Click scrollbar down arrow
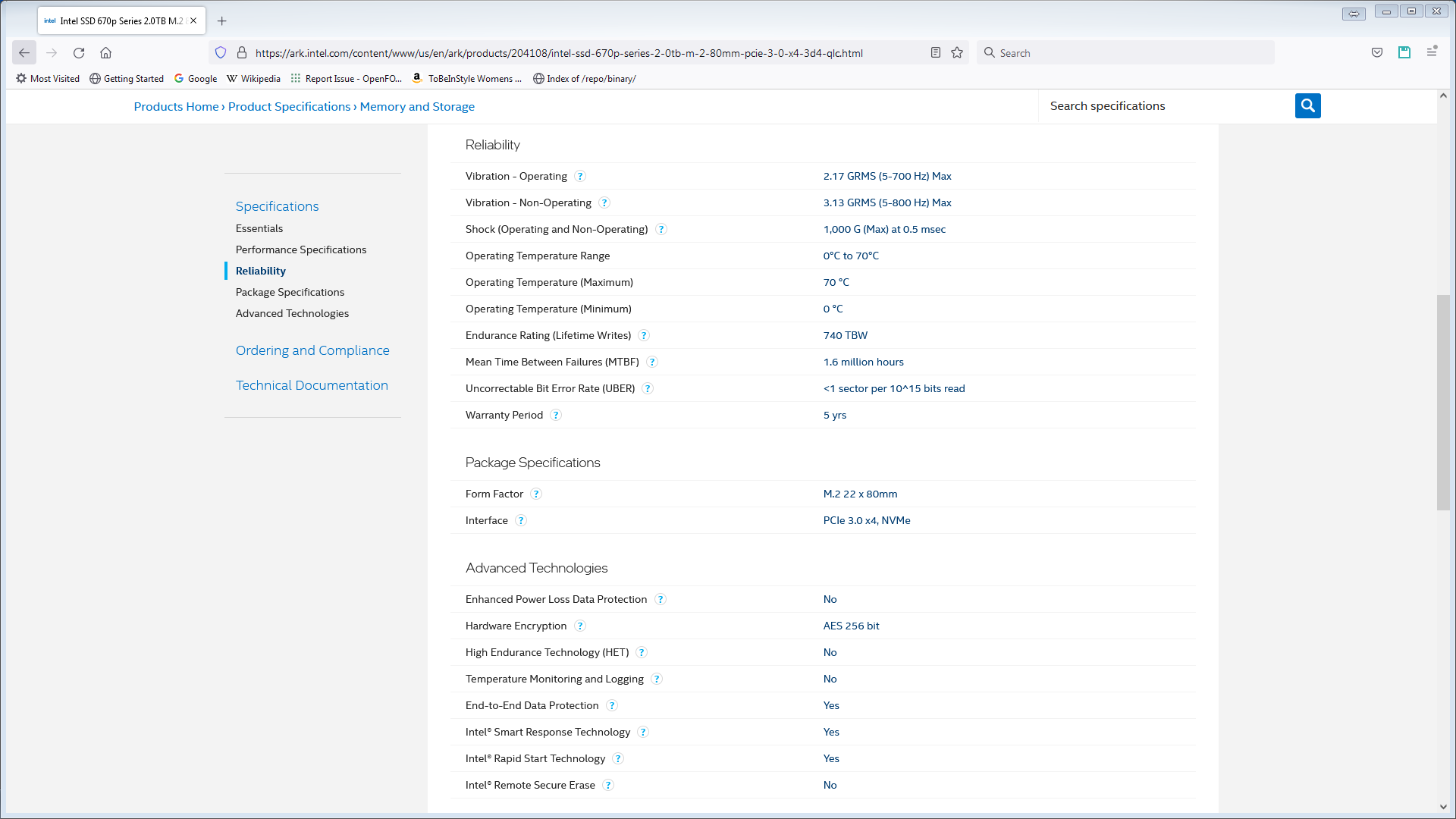 click(1443, 807)
